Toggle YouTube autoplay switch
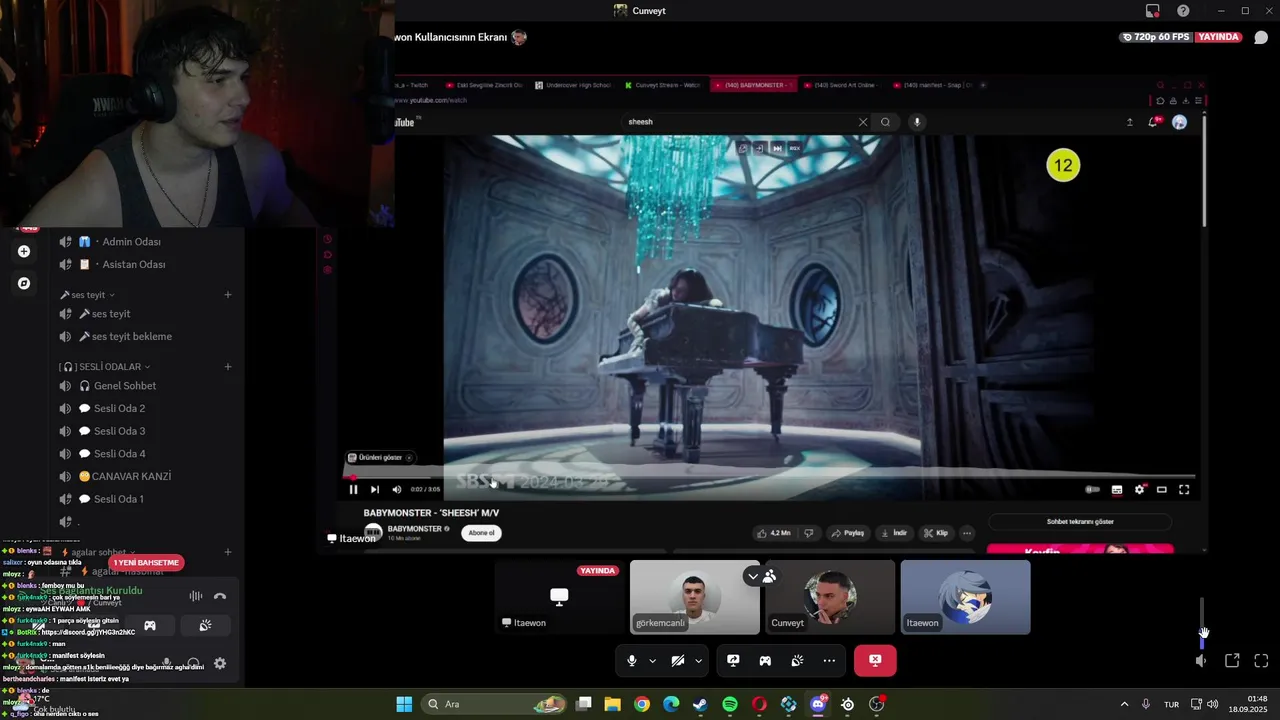Image resolution: width=1280 pixels, height=720 pixels. click(1092, 489)
